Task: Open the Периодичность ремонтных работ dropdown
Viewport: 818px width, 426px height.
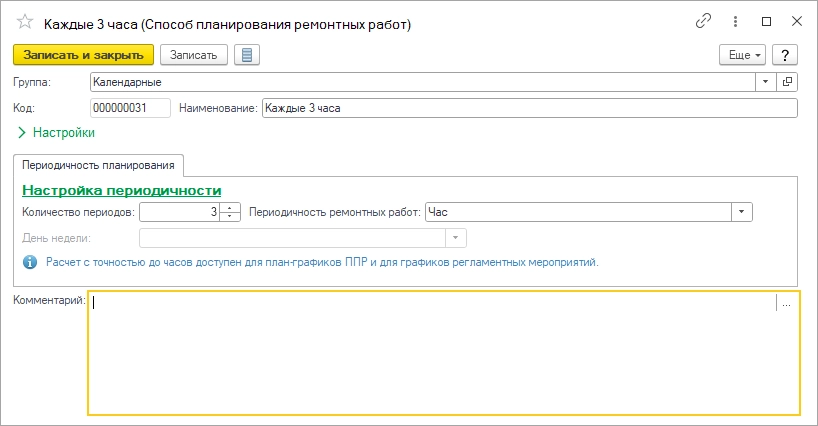Action: (741, 212)
